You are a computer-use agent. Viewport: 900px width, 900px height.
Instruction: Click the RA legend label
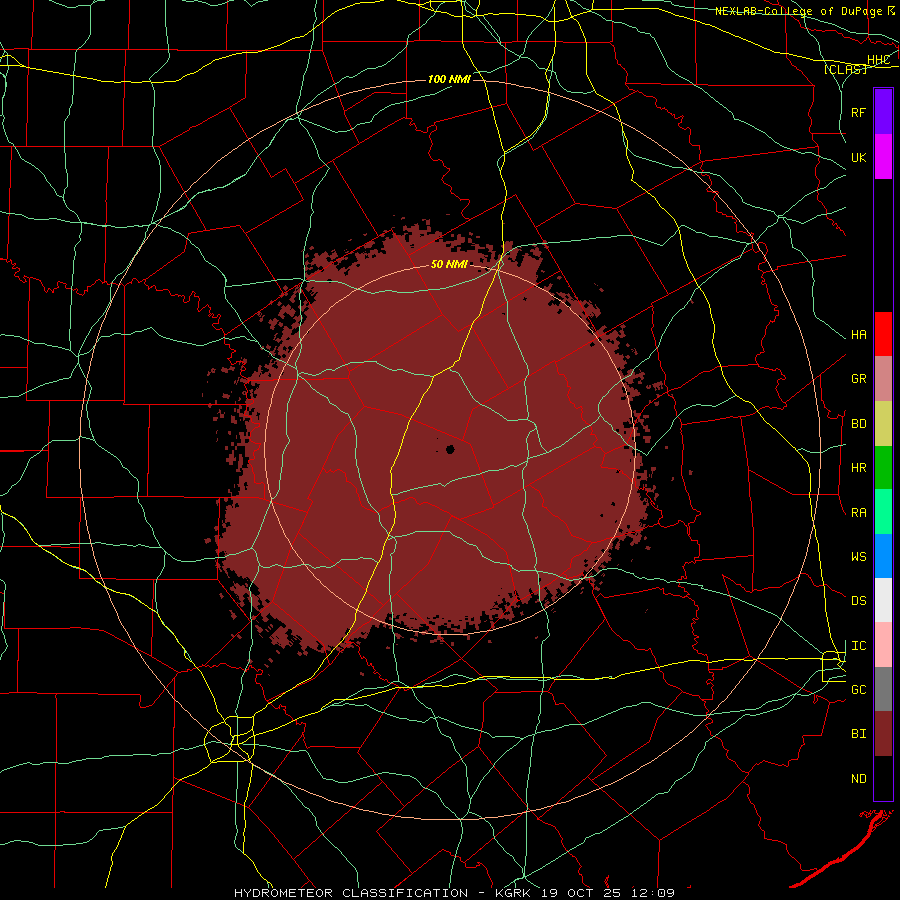(858, 513)
